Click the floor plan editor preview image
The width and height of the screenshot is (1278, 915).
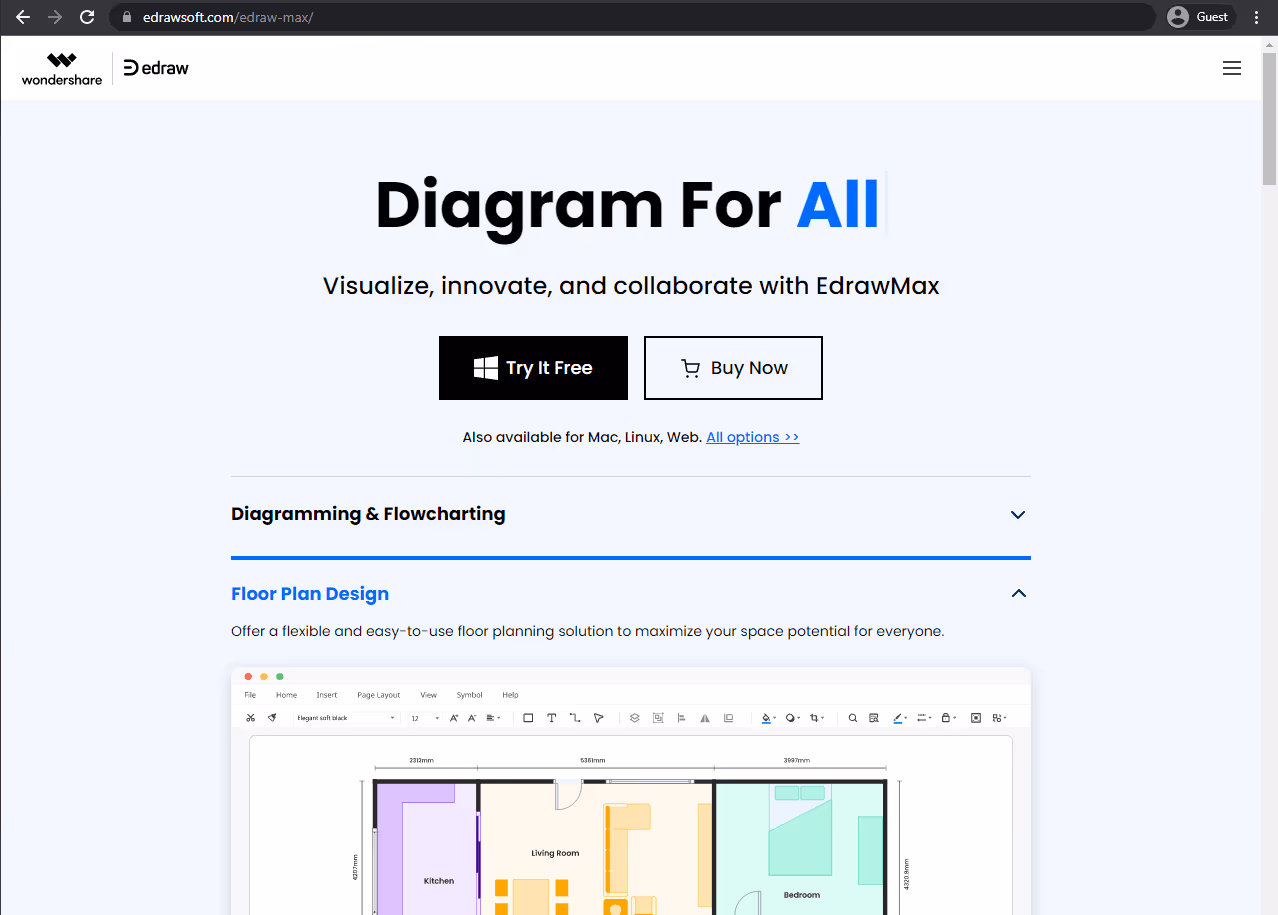tap(630, 791)
